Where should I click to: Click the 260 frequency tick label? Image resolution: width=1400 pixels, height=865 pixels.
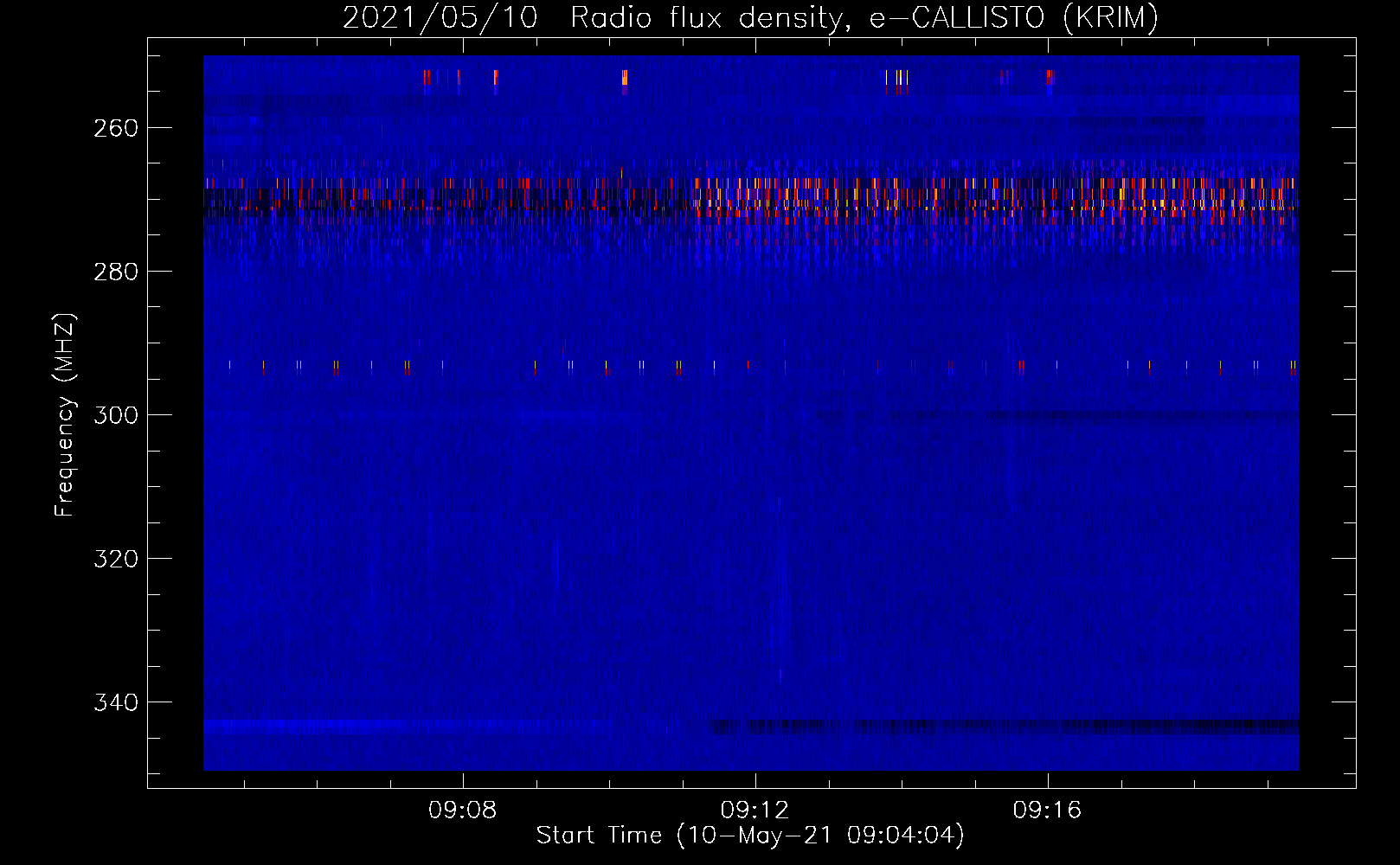(116, 128)
